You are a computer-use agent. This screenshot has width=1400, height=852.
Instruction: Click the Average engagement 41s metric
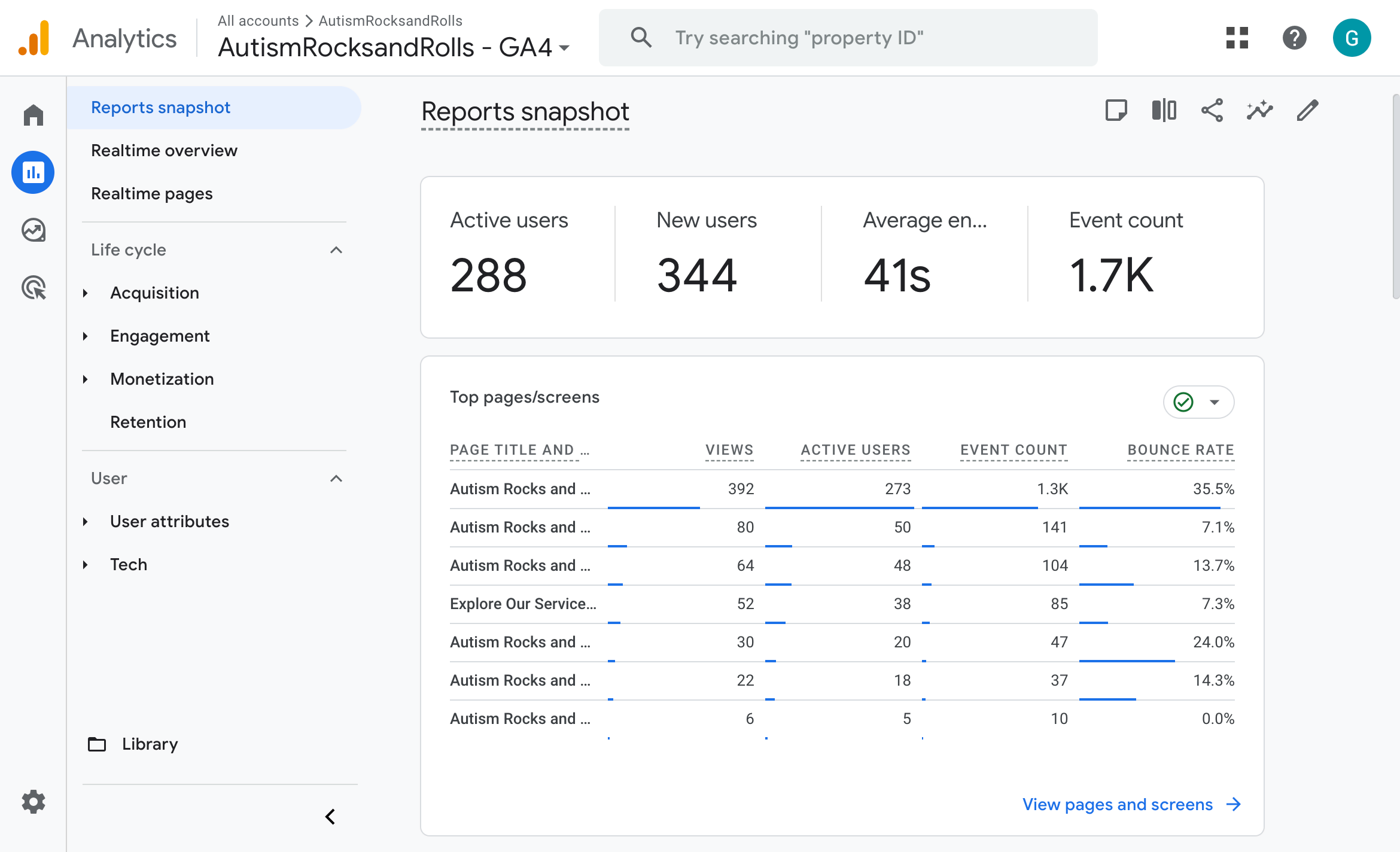tap(925, 254)
